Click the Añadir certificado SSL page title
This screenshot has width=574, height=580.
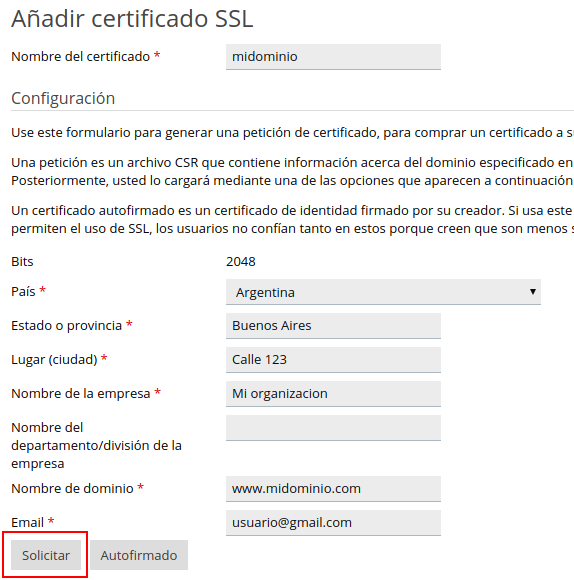(x=132, y=18)
